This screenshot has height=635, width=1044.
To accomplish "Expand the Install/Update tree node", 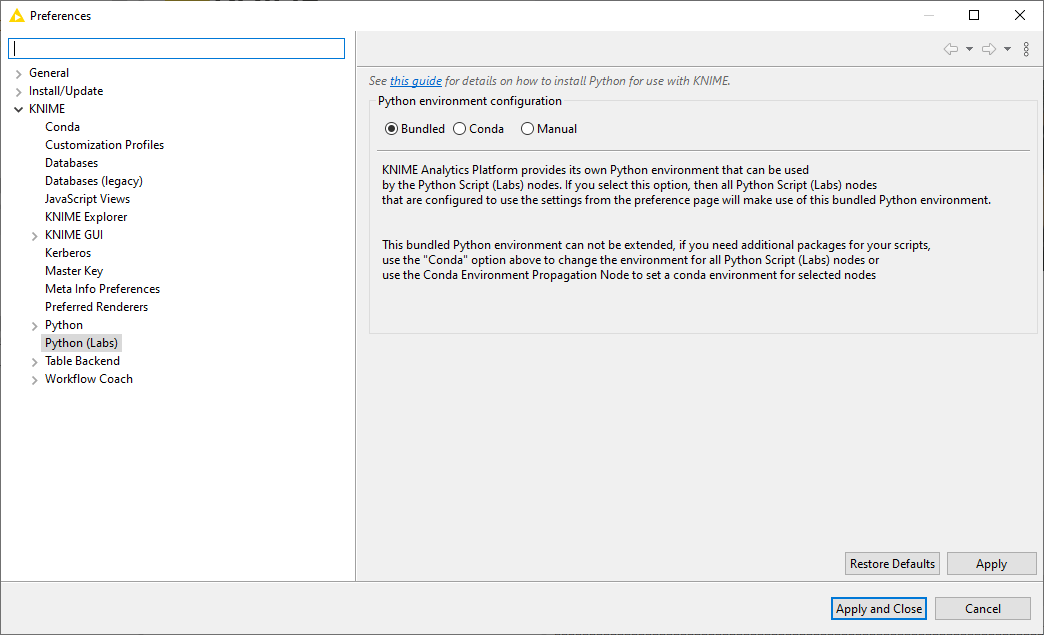I will [19, 92].
